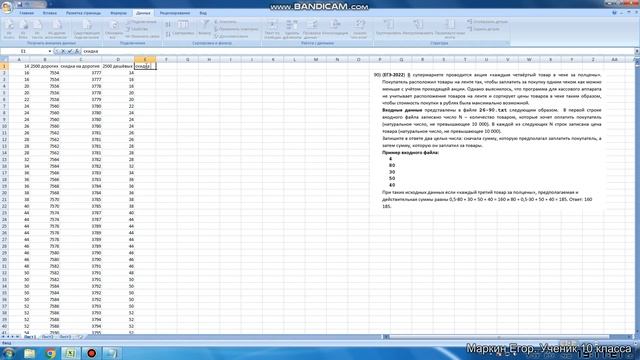Open Bandicam recorder from taskbar

click(x=91, y=353)
